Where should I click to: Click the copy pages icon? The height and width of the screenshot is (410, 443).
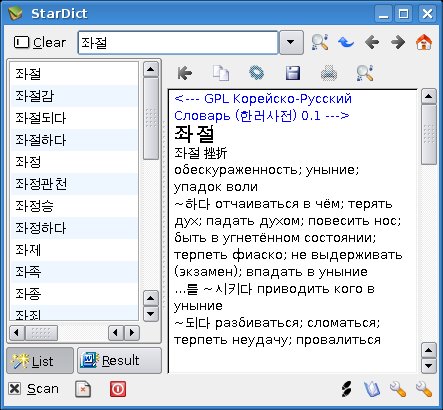click(x=221, y=73)
